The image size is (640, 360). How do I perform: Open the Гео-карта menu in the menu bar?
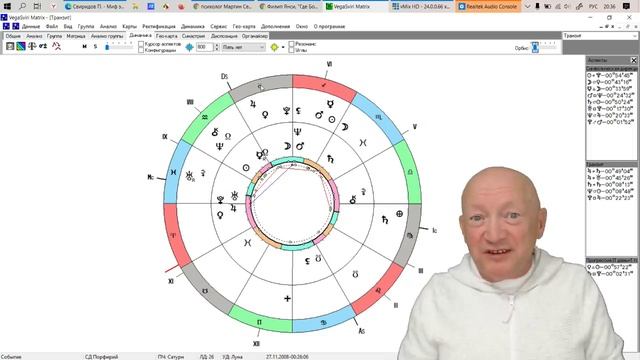(x=244, y=27)
